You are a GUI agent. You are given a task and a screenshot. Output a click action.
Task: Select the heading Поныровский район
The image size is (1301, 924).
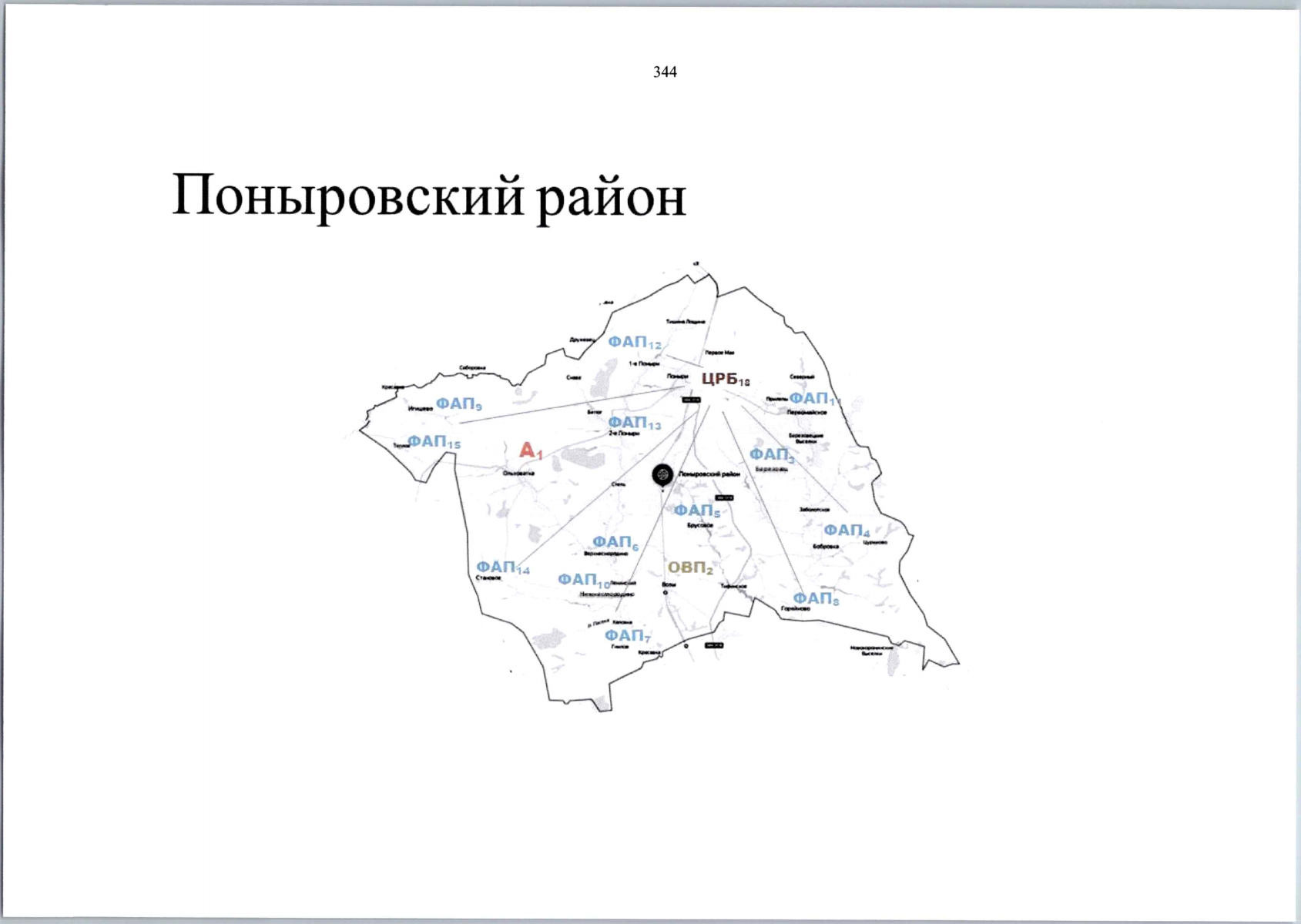point(428,198)
